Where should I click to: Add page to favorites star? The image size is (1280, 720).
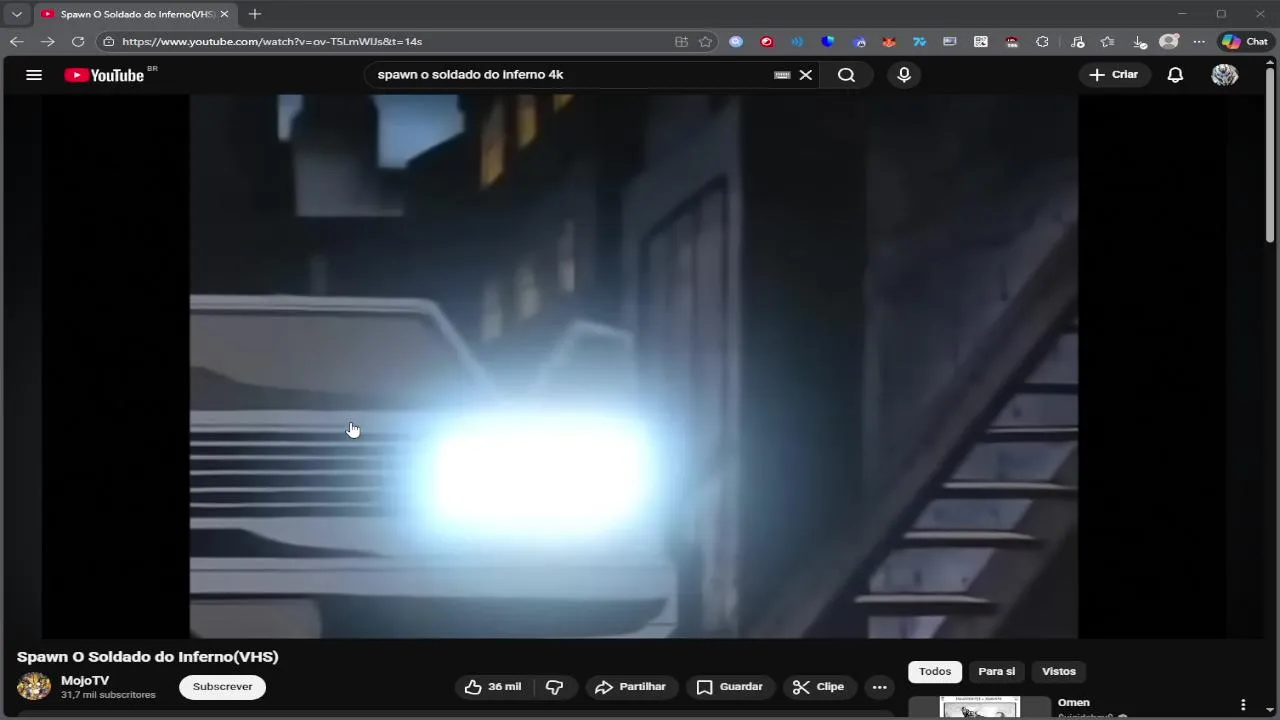[x=705, y=42]
